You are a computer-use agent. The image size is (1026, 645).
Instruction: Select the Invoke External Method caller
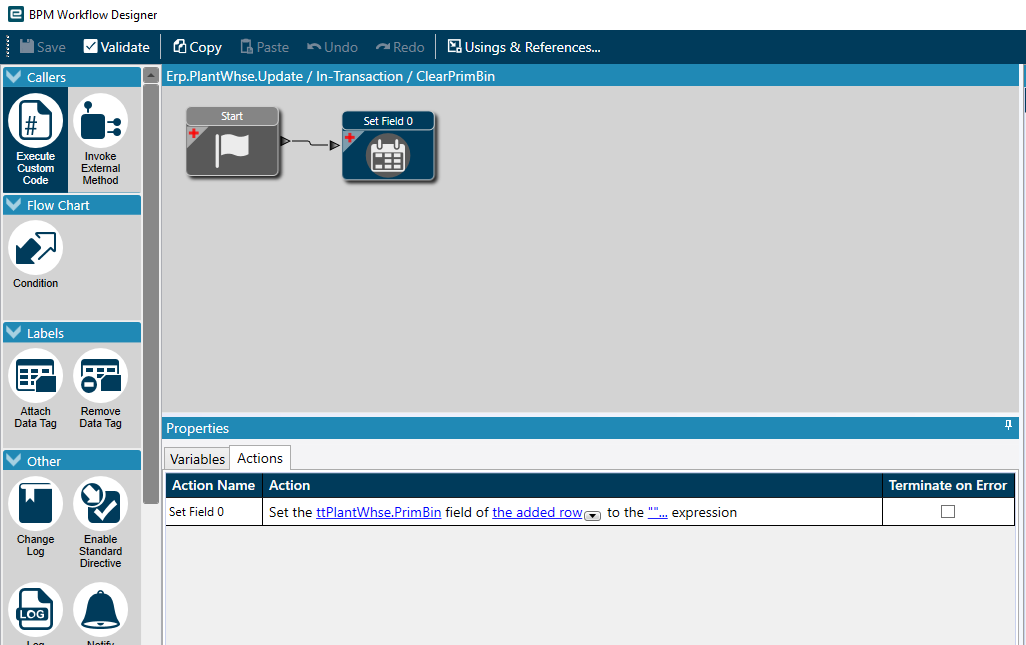[100, 139]
